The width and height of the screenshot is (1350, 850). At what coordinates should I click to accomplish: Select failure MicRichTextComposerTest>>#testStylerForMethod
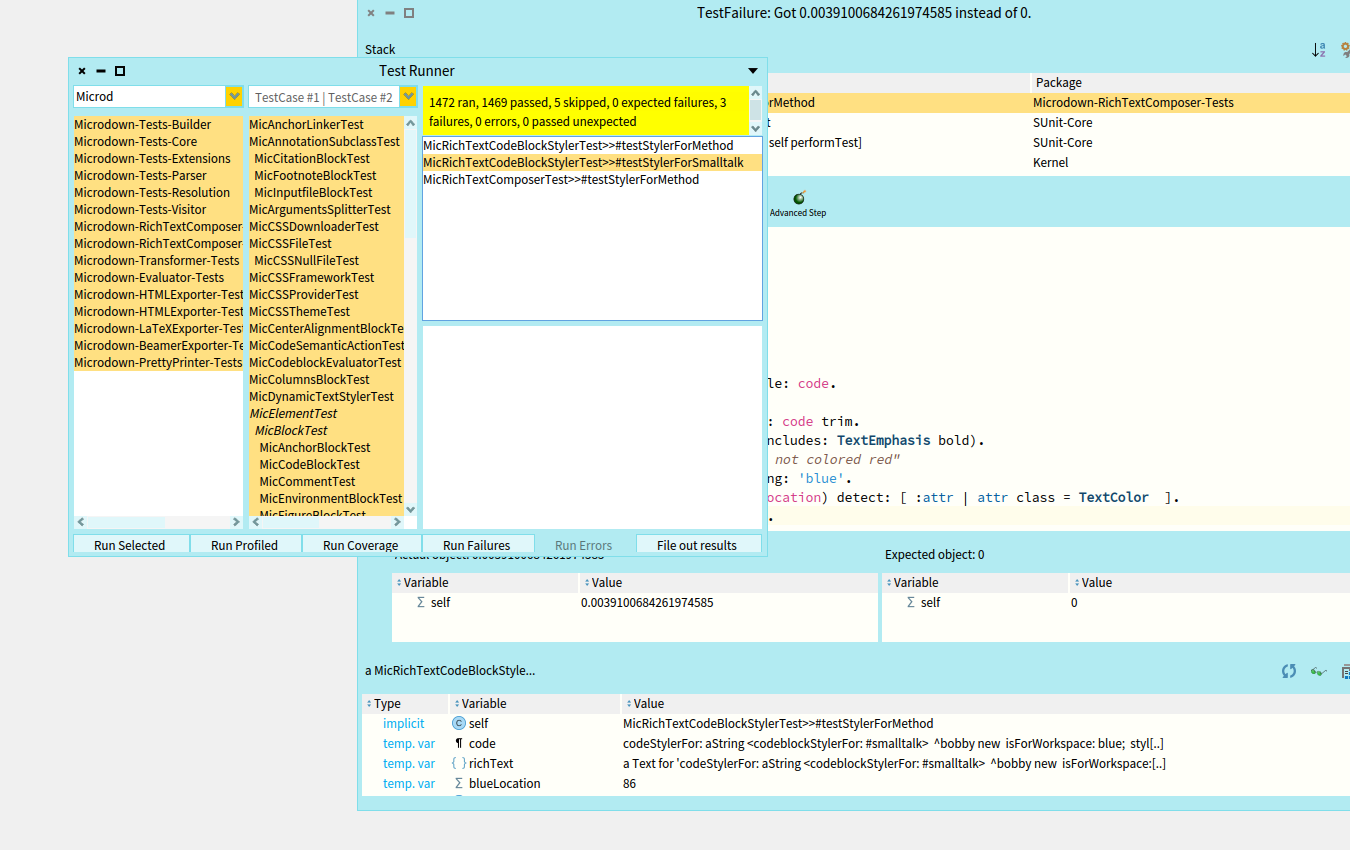point(592,179)
